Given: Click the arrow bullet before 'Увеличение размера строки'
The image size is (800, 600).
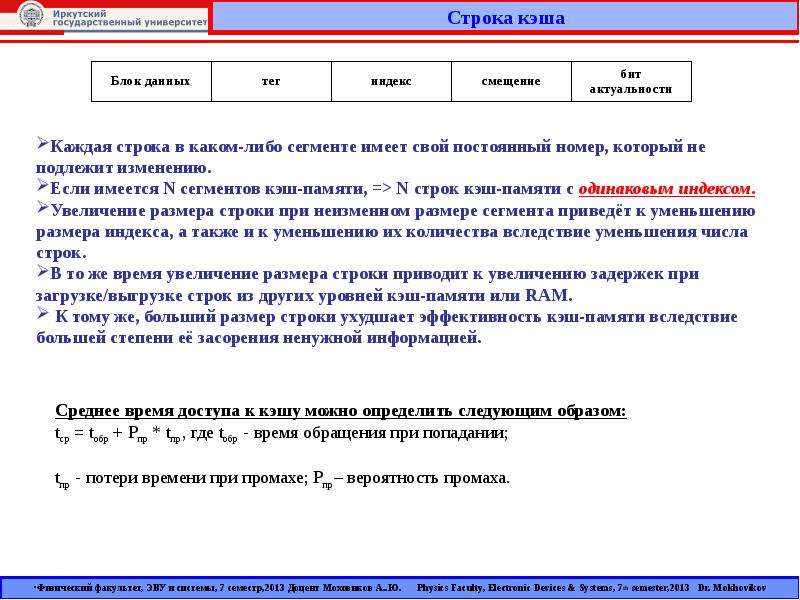Looking at the screenshot, I should pos(42,208).
